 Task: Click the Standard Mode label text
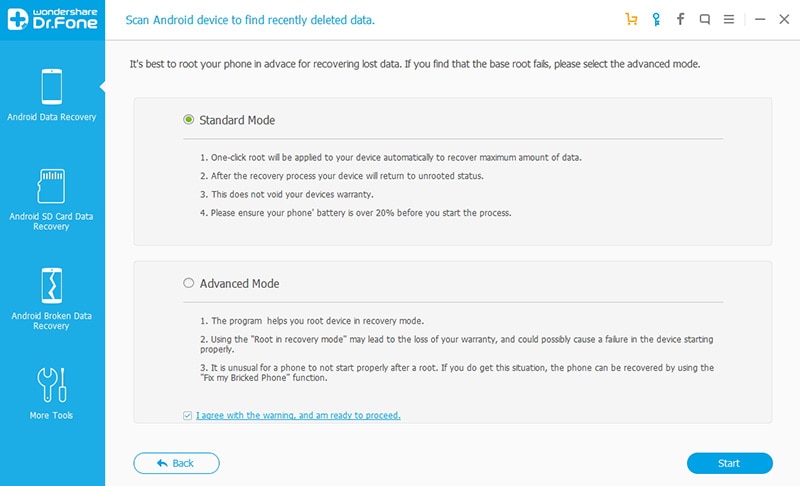(x=237, y=120)
